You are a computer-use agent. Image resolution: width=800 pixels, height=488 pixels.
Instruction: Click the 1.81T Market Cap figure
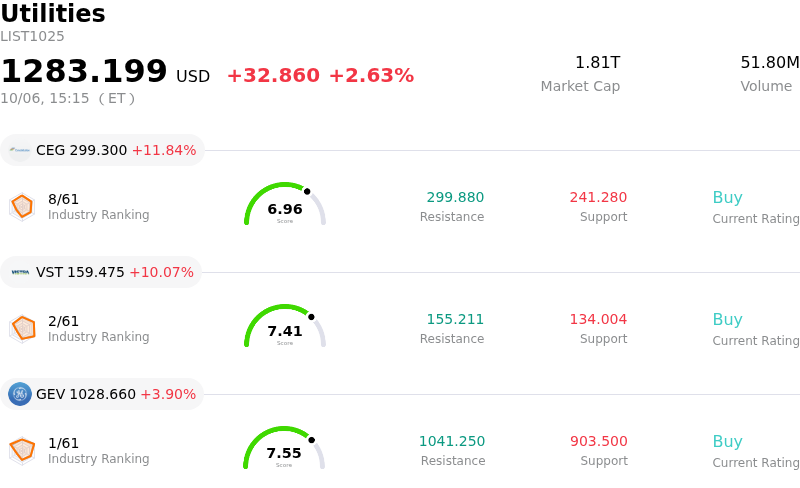pyautogui.click(x=597, y=63)
